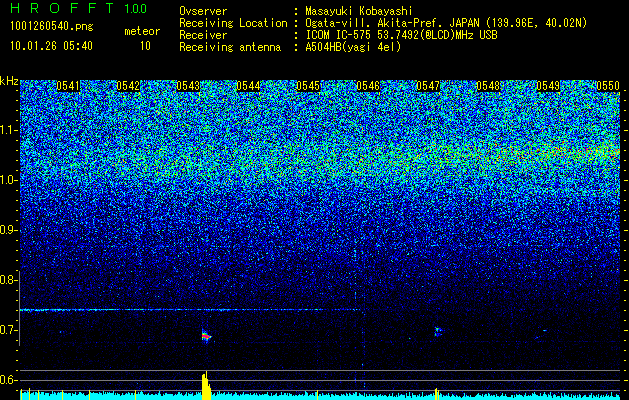Click the 0550 time marker
629x400 pixels.
(x=608, y=86)
